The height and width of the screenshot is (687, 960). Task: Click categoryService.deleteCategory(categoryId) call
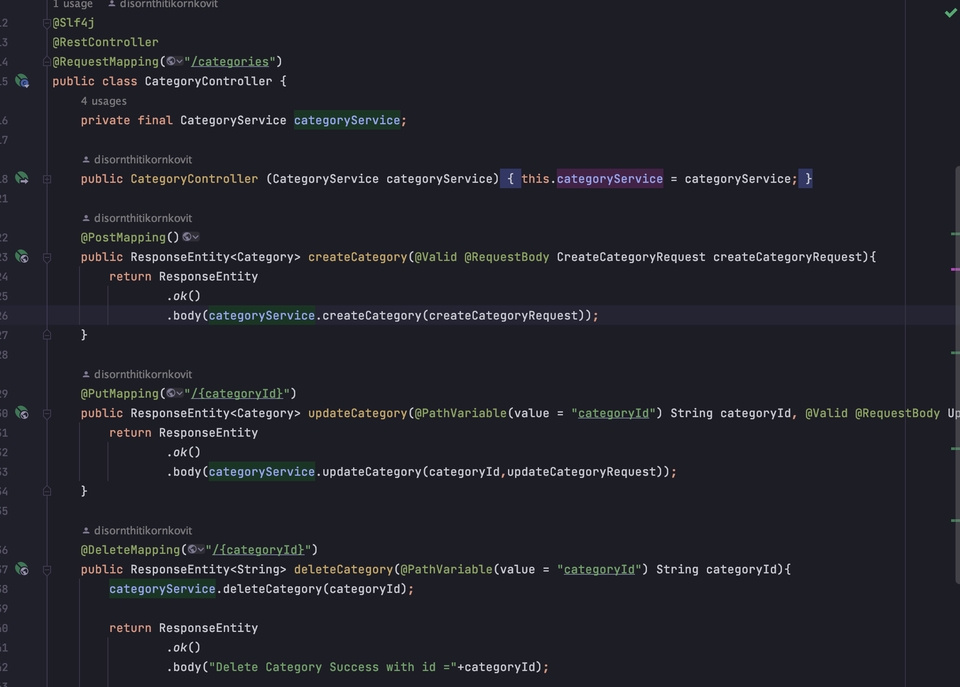pos(261,588)
